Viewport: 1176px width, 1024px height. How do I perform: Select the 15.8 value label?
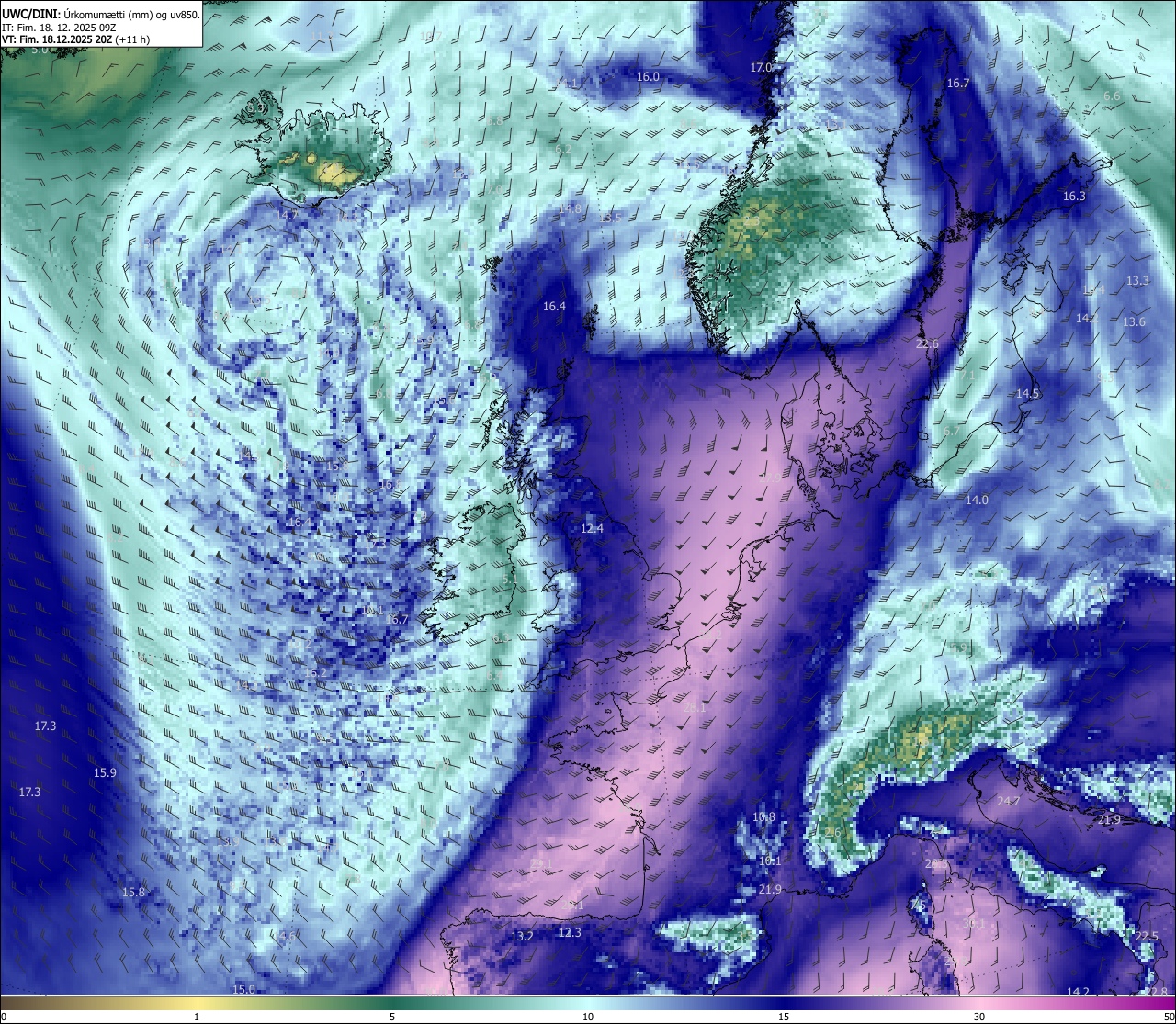133,893
